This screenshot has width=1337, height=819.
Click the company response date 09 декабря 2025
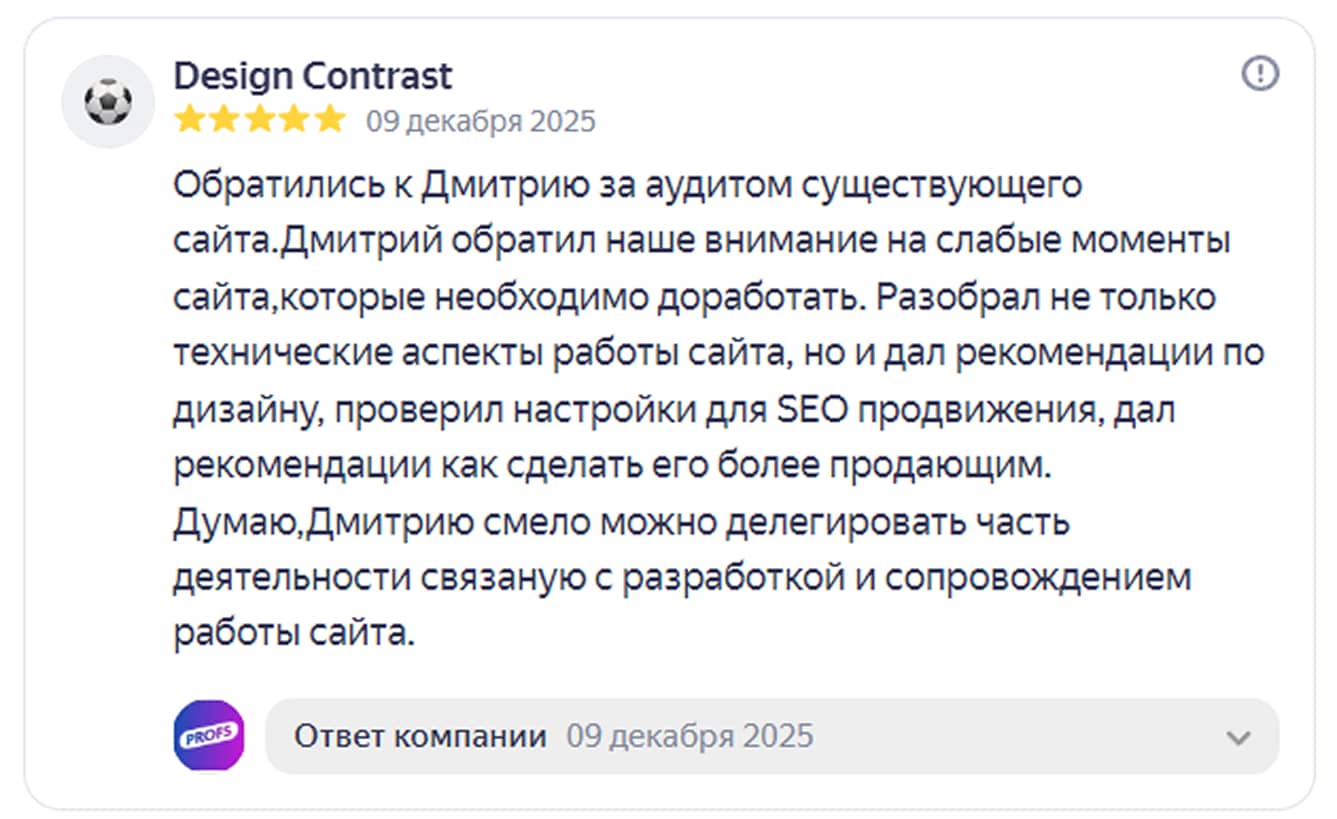(690, 737)
